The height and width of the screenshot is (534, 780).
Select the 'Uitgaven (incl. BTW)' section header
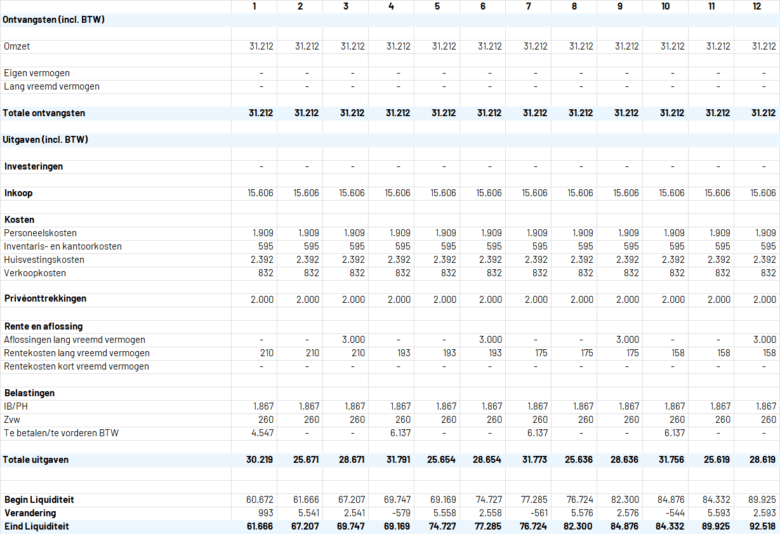pyautogui.click(x=46, y=139)
